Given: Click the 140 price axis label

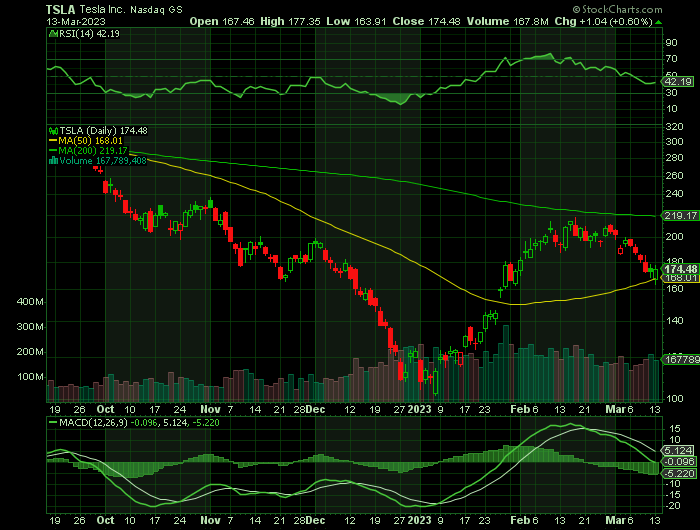Looking at the screenshot, I should 675,321.
